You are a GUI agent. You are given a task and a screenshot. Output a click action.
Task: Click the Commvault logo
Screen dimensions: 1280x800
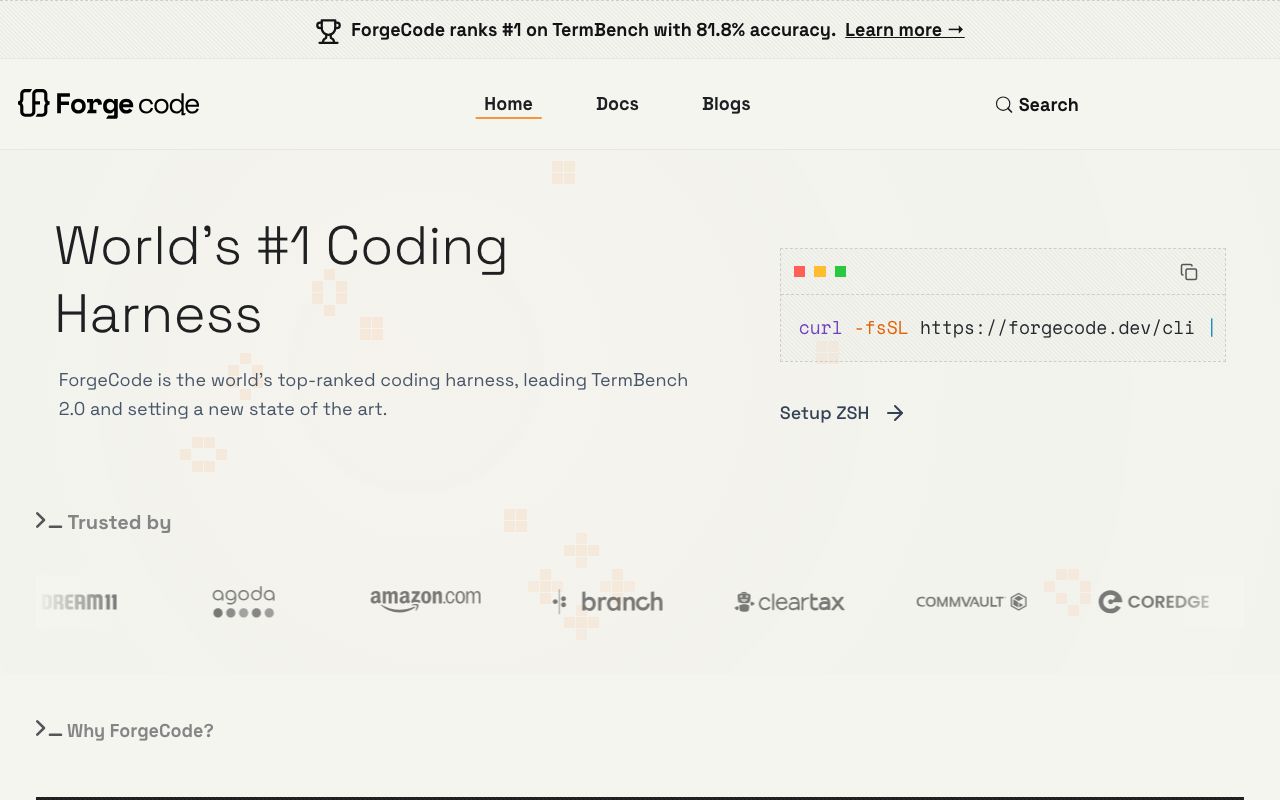(972, 602)
